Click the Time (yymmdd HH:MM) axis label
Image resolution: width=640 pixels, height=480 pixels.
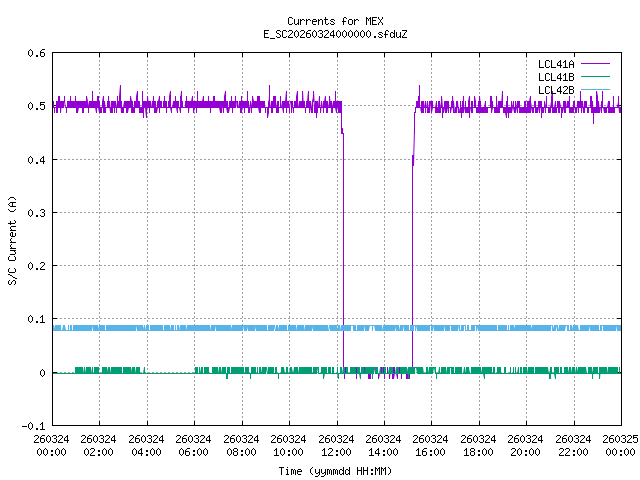(335, 470)
